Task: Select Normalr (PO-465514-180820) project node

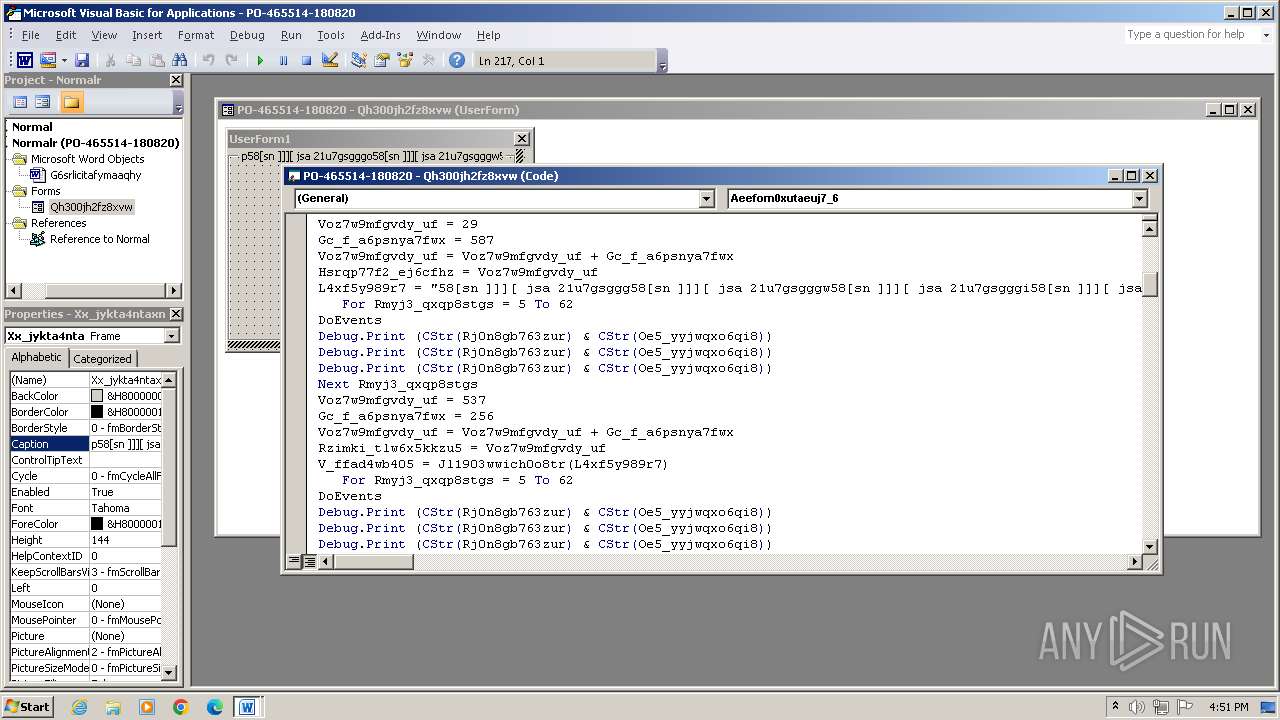Action: point(96,143)
